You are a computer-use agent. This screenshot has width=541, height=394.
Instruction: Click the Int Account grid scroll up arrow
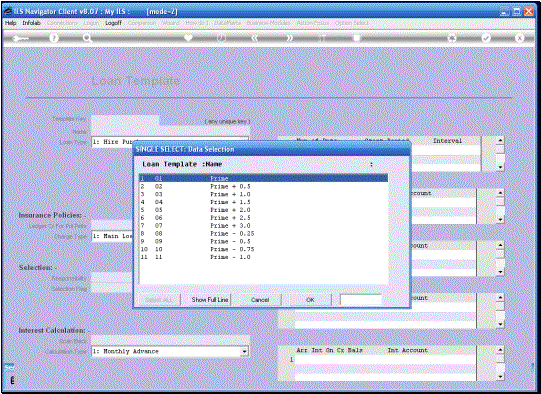500,350
